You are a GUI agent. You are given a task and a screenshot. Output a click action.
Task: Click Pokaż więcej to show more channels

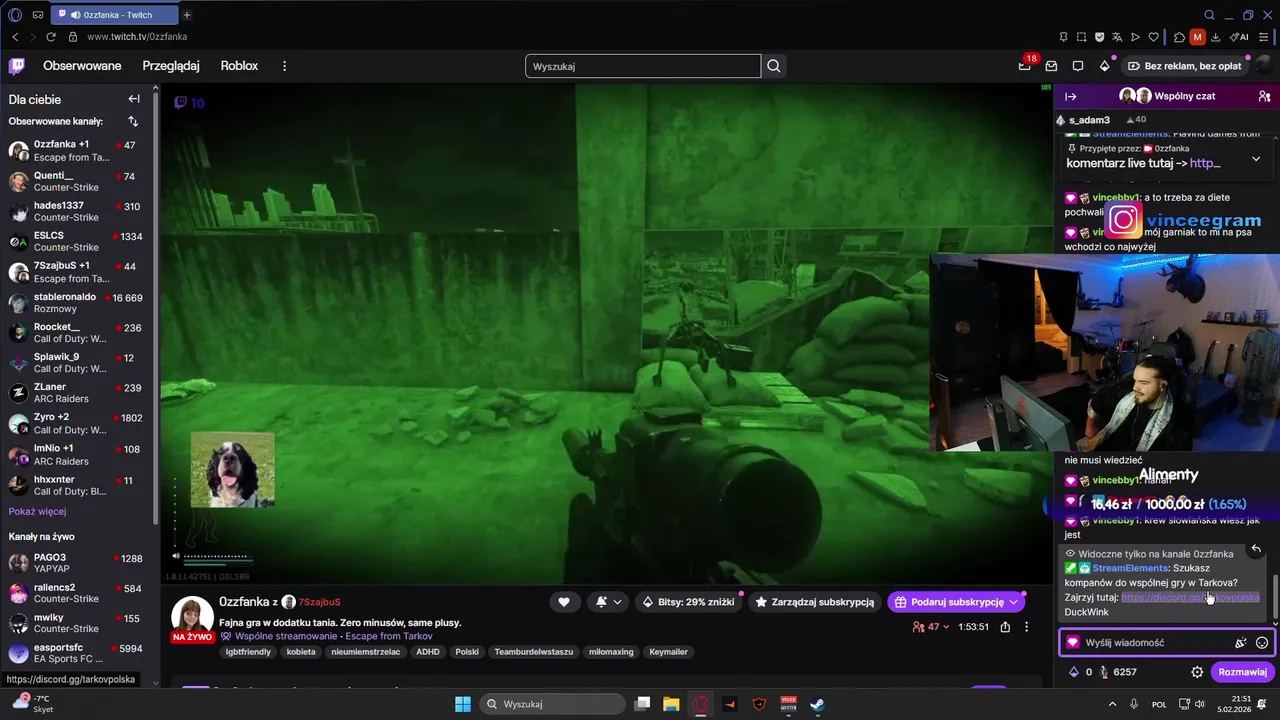[x=37, y=511]
